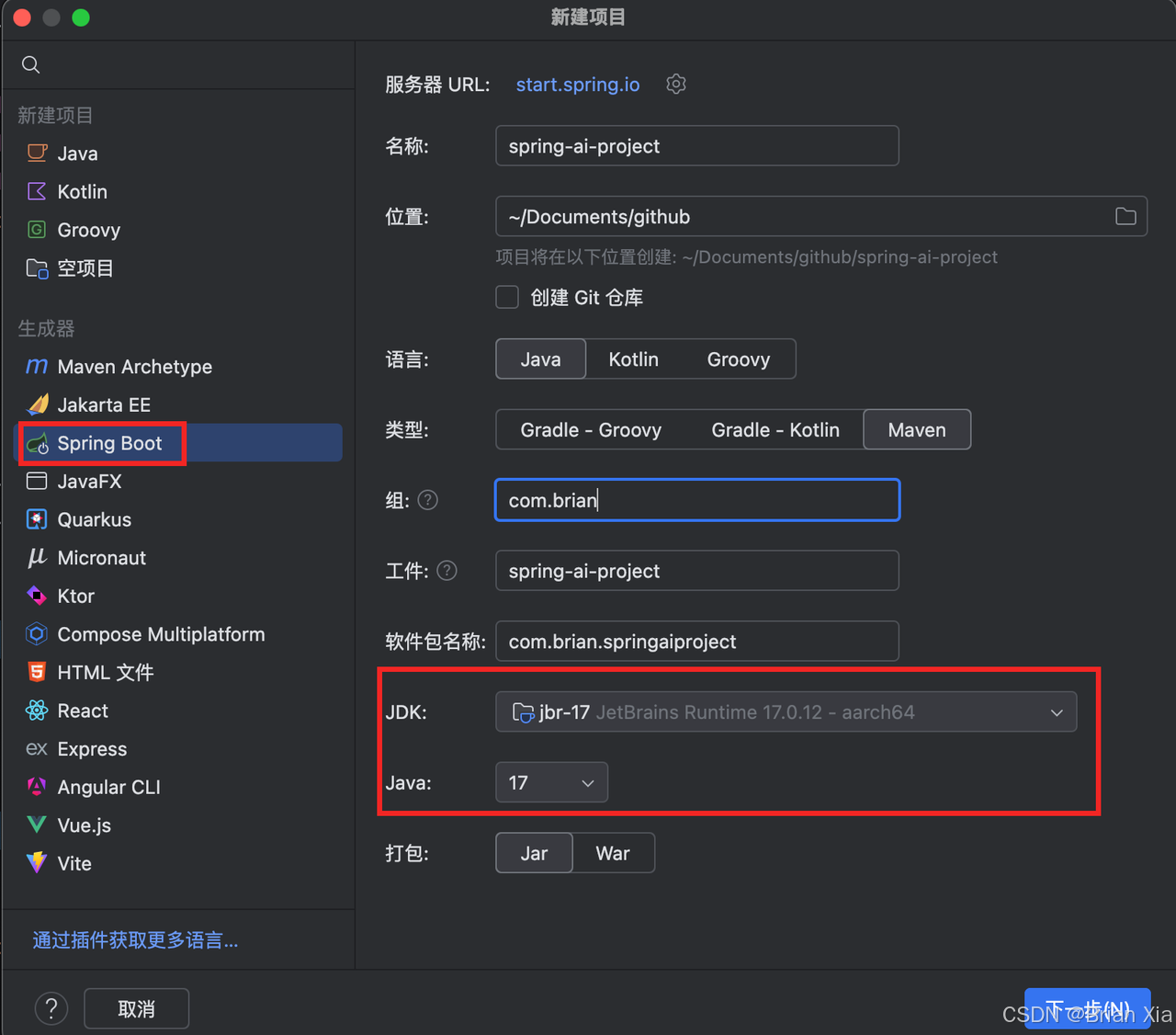Click the 下一步 next button
1176x1035 pixels.
1088,1008
